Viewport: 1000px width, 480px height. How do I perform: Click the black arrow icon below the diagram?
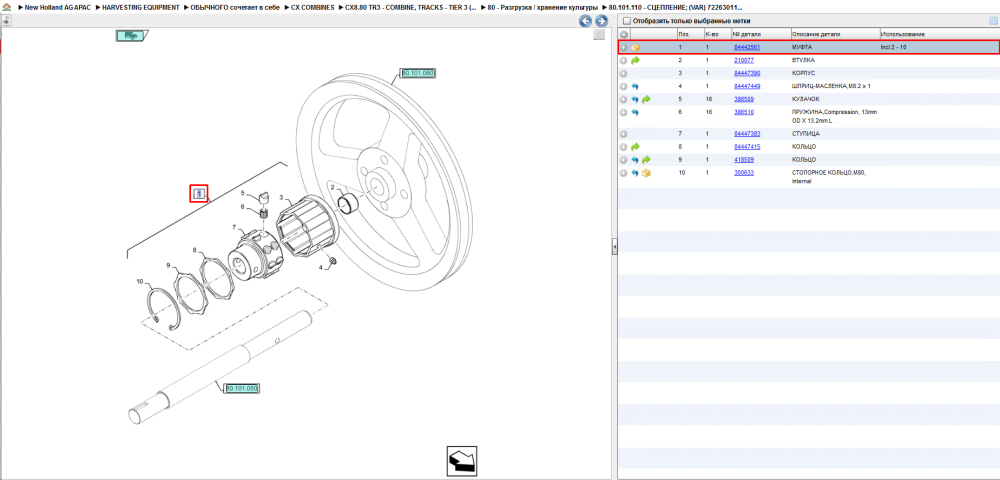click(462, 462)
